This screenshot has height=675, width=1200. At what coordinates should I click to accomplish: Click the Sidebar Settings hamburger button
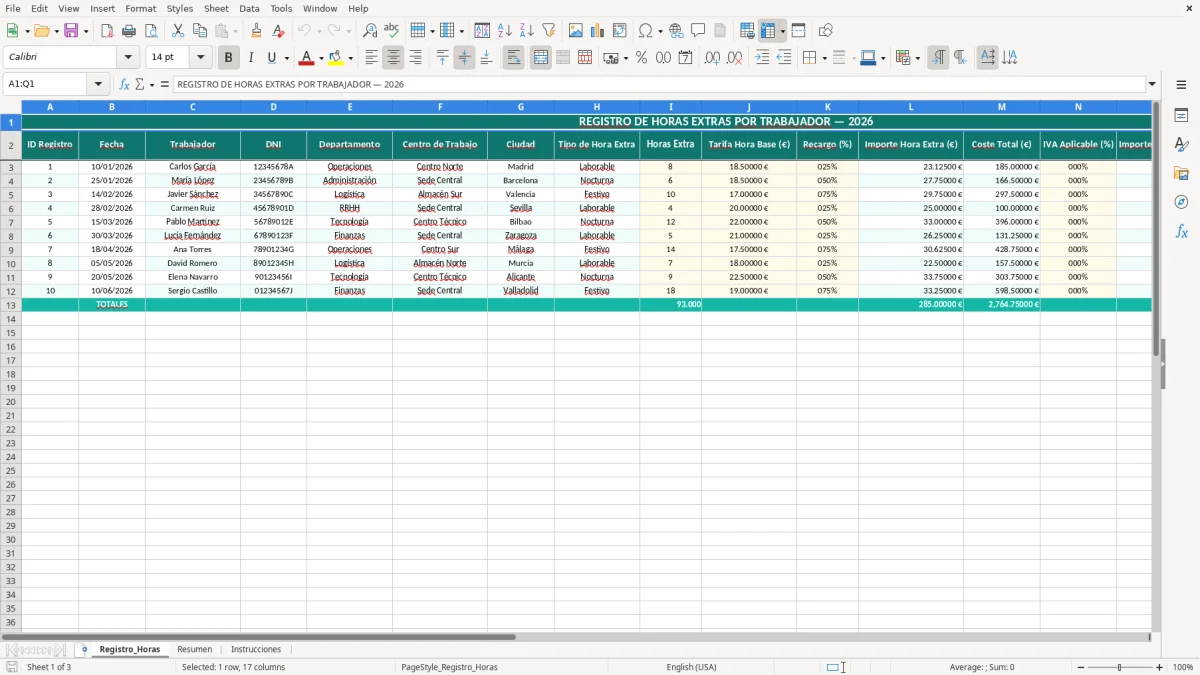point(1181,84)
